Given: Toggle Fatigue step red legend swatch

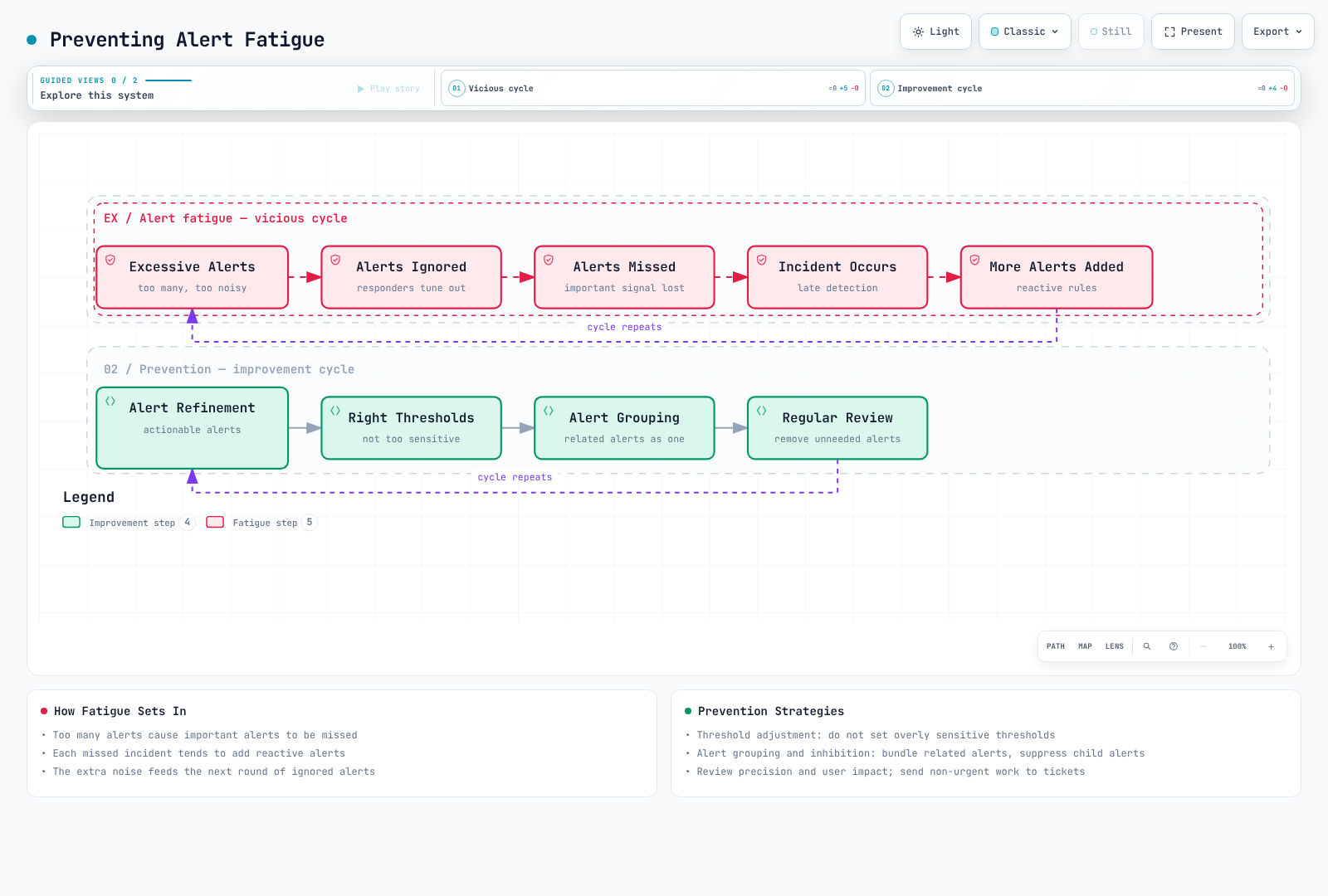Looking at the screenshot, I should tap(215, 522).
